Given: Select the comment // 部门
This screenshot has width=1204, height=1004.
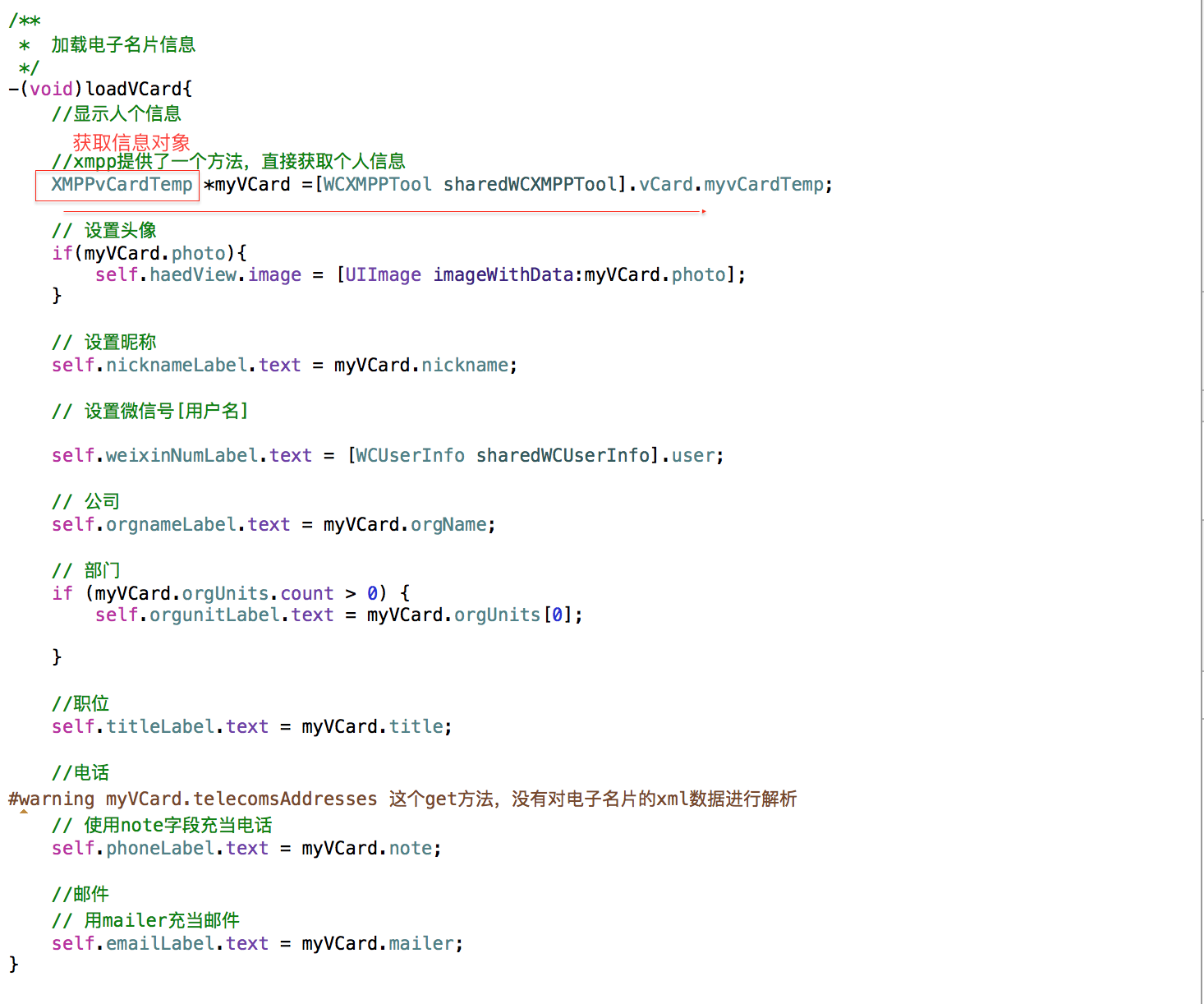Looking at the screenshot, I should (x=86, y=570).
